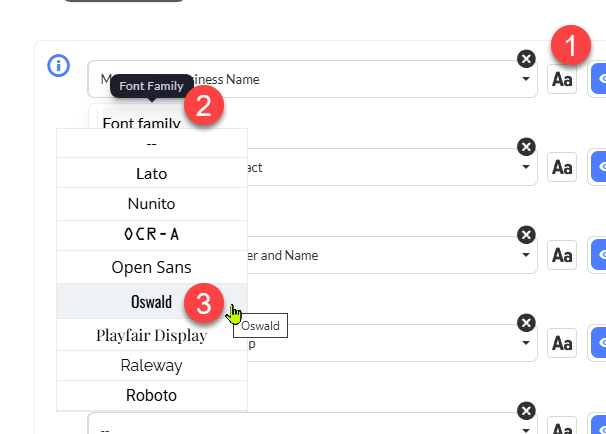Remove the Business Name row with X

[x=526, y=59]
